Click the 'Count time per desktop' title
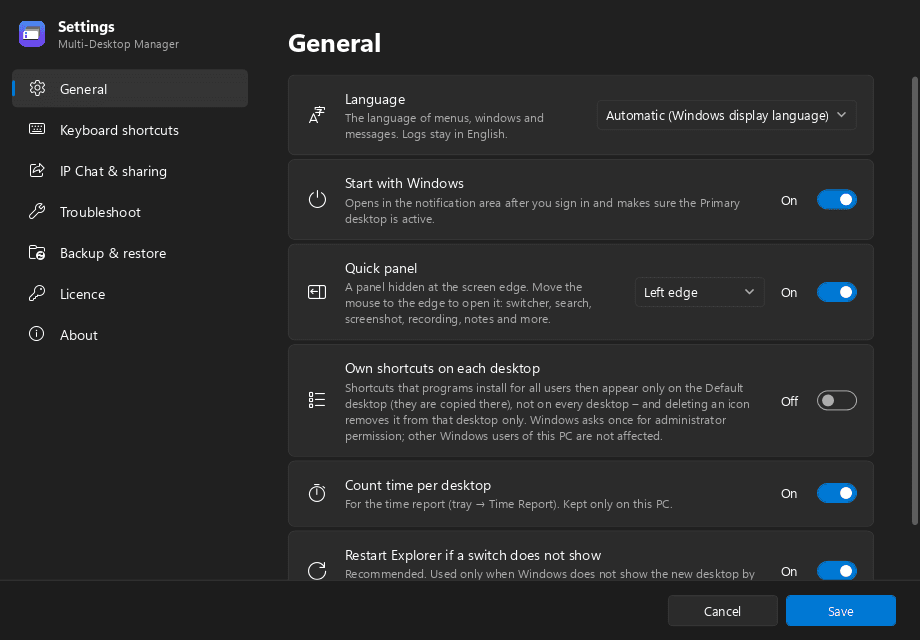Screen dimensions: 920x640 pyautogui.click(x=418, y=485)
